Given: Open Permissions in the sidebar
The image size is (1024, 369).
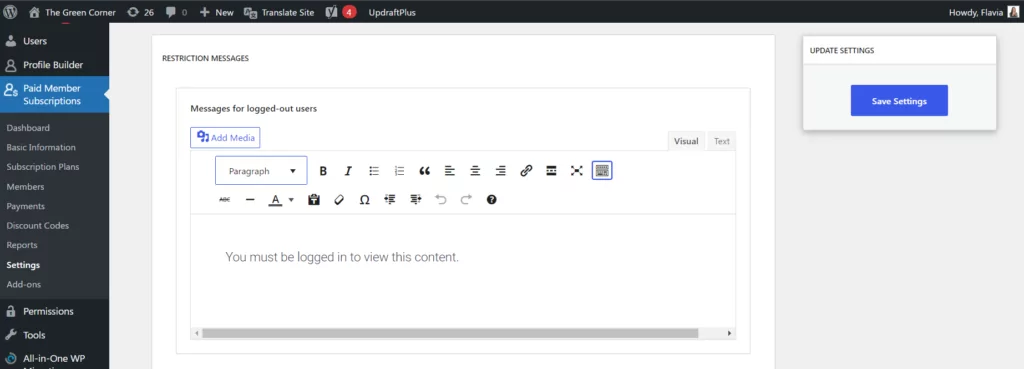Looking at the screenshot, I should (54, 312).
